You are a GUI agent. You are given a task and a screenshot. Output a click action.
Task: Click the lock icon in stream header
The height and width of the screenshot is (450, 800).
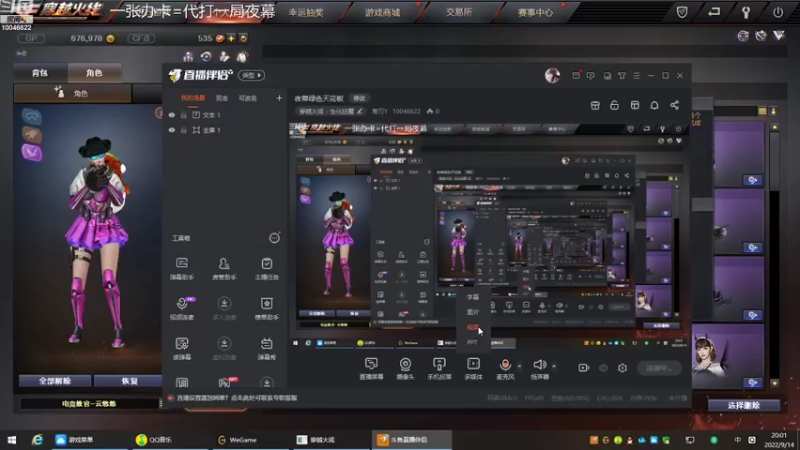[614, 105]
